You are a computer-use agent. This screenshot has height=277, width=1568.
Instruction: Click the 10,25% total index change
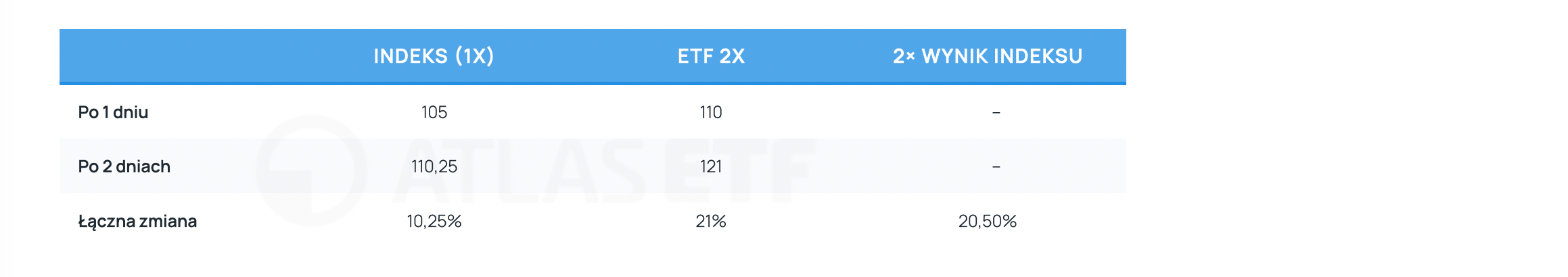tap(434, 222)
